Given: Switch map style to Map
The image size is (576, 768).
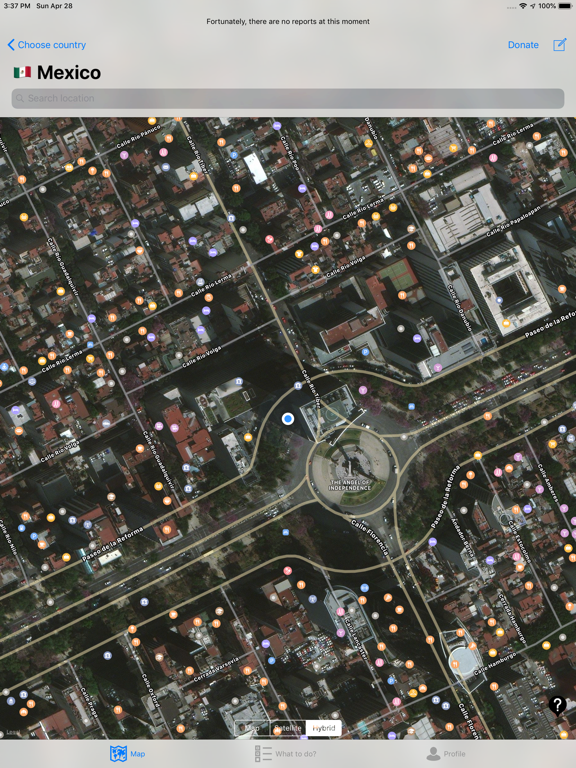Looking at the screenshot, I should (252, 728).
